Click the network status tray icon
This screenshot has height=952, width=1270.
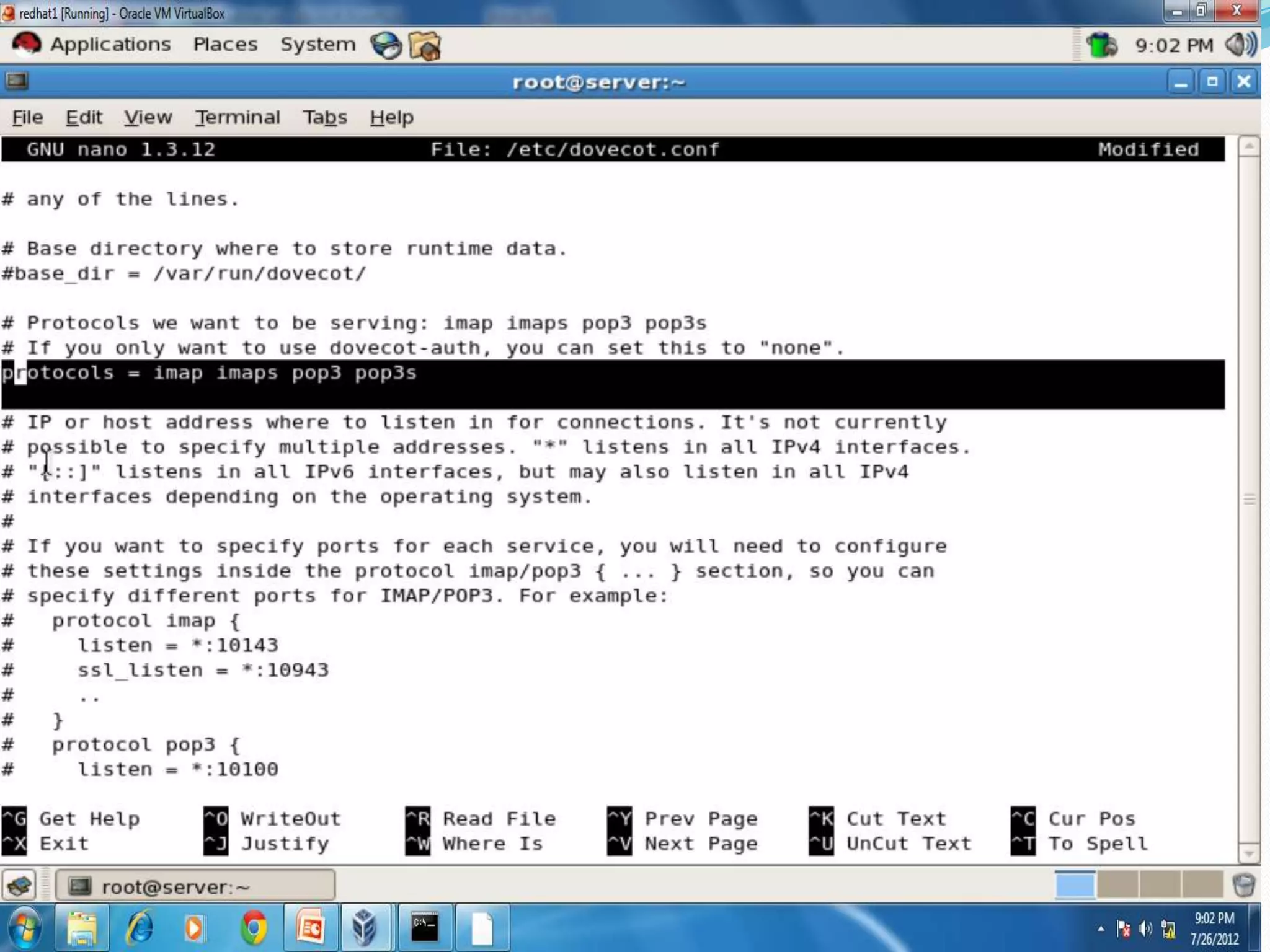[1102, 45]
